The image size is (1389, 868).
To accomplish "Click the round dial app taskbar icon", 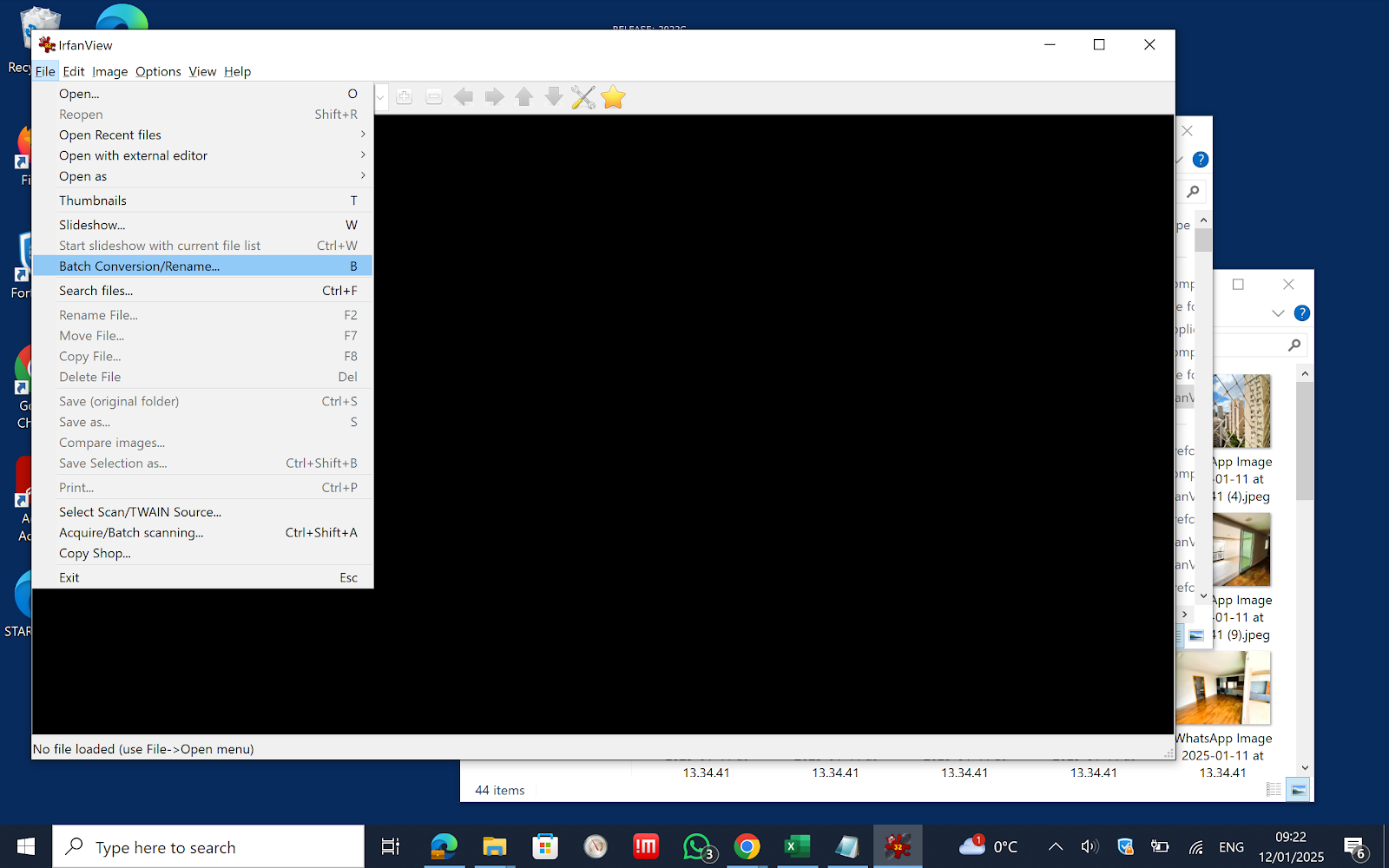I will click(x=596, y=846).
